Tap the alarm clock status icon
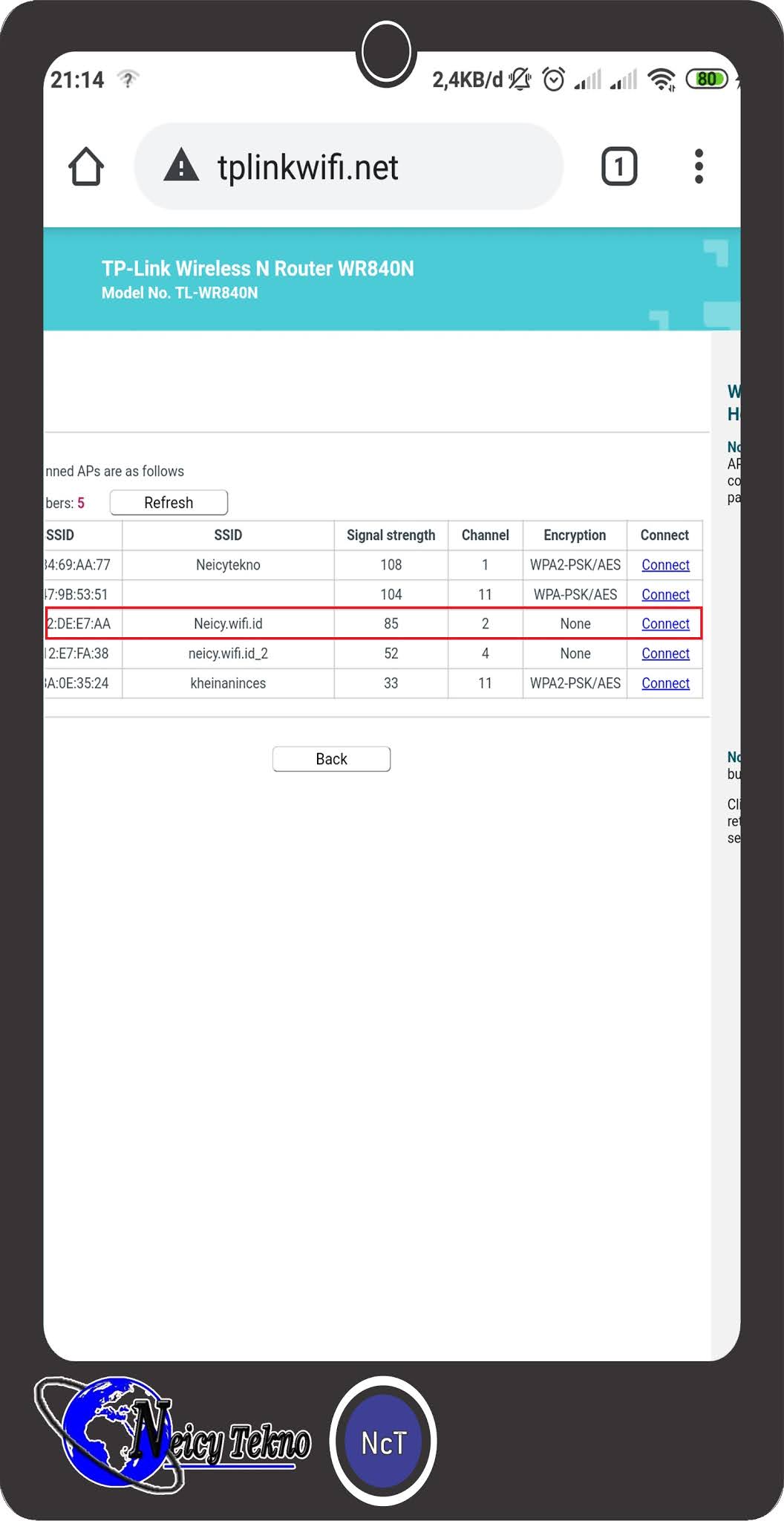The image size is (784, 1521). click(x=554, y=79)
